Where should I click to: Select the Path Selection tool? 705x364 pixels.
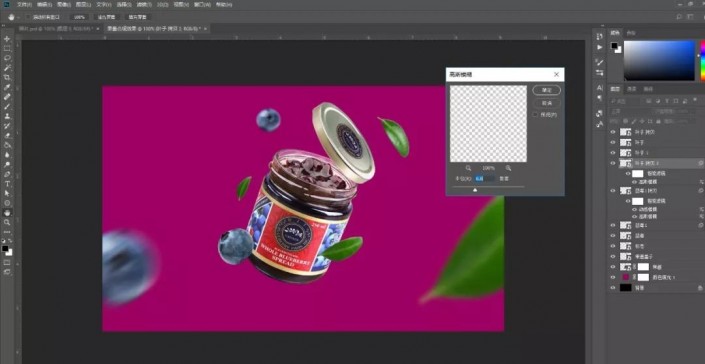(x=7, y=193)
